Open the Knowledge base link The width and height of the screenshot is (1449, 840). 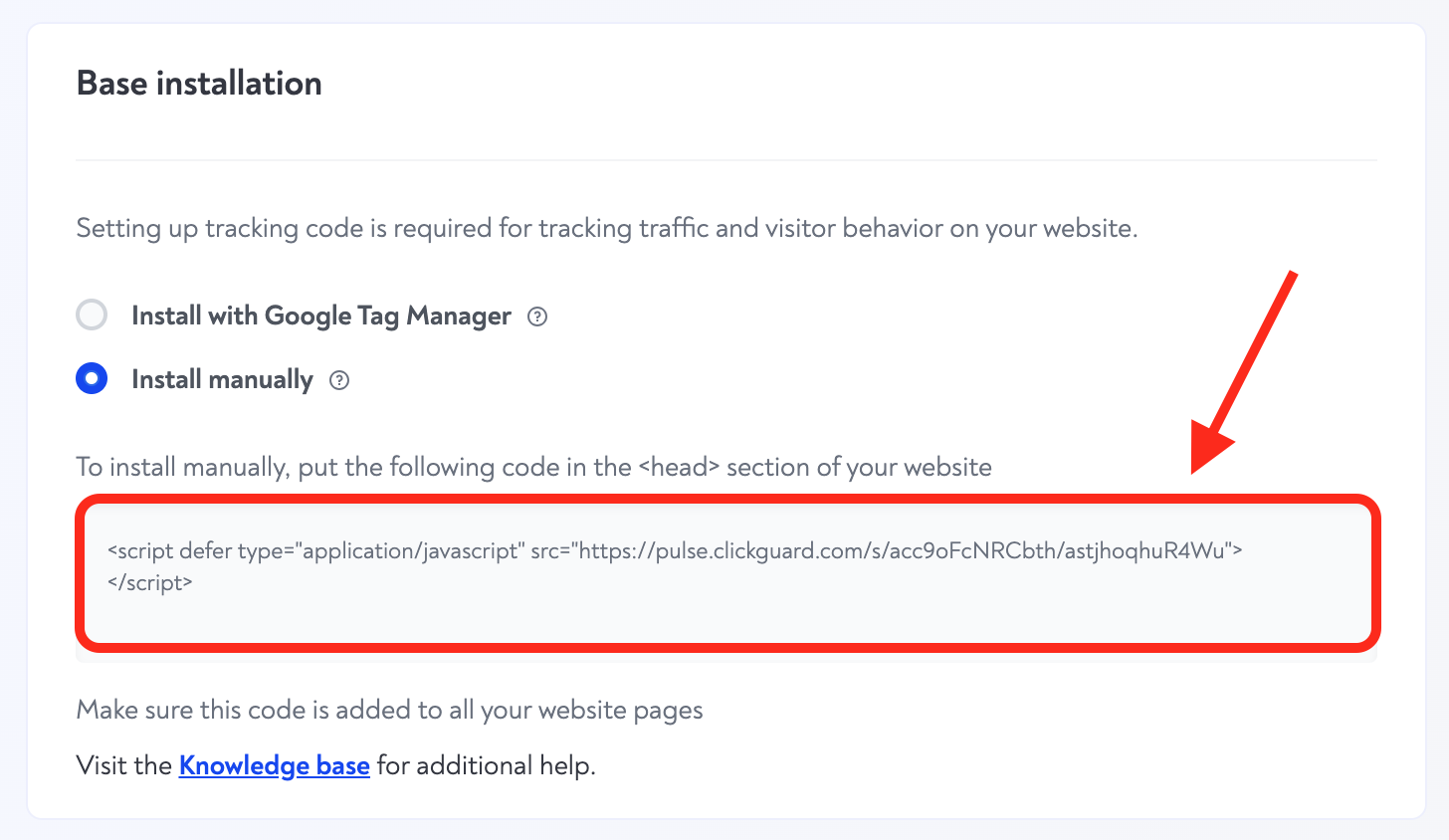275,765
